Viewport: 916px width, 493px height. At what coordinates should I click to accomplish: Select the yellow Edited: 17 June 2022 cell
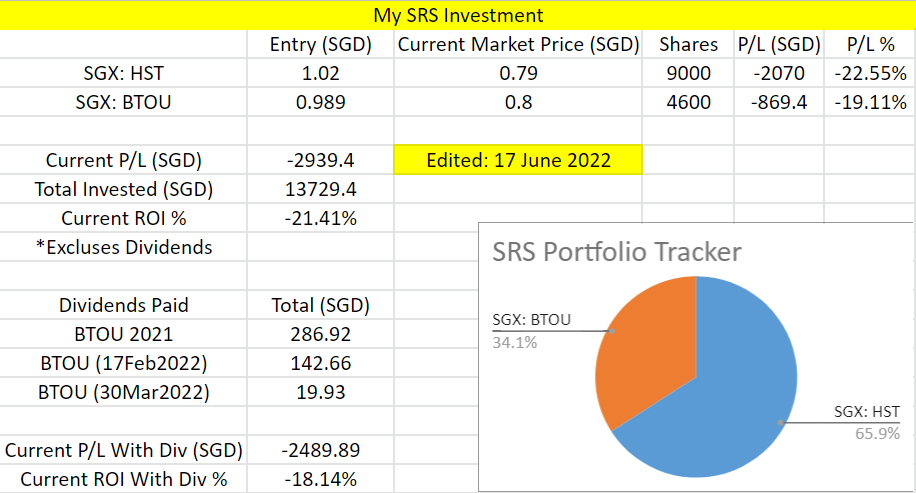[x=518, y=160]
